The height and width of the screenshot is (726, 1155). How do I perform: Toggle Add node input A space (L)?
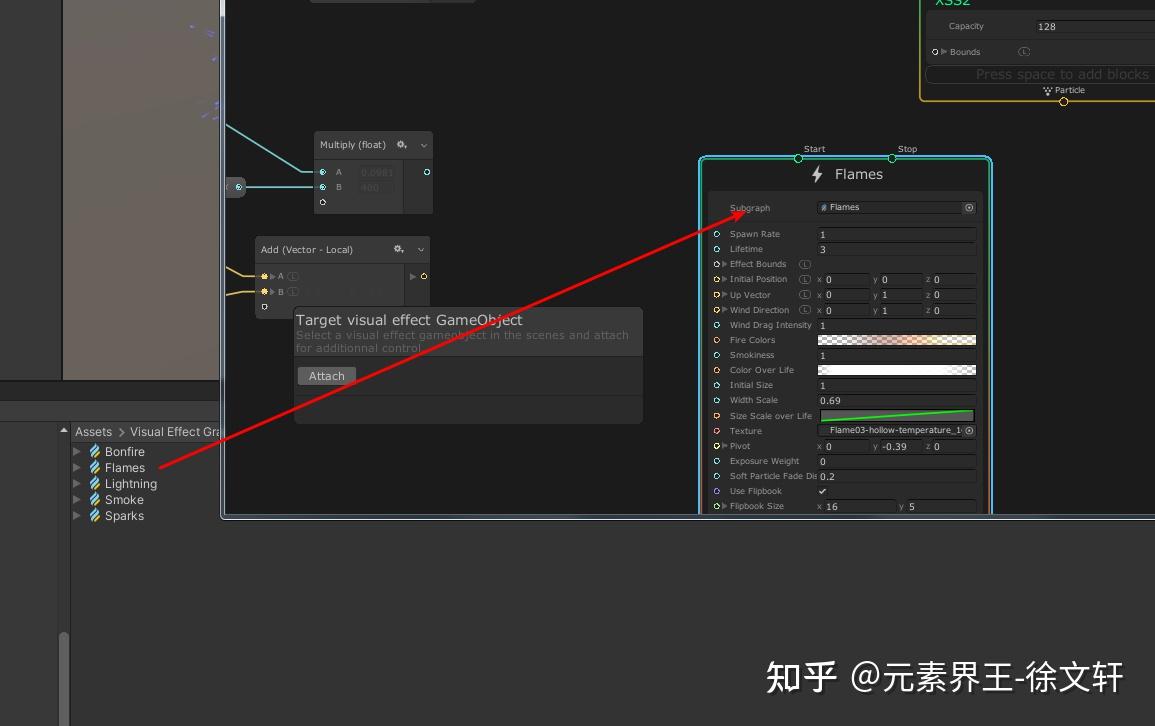292,277
